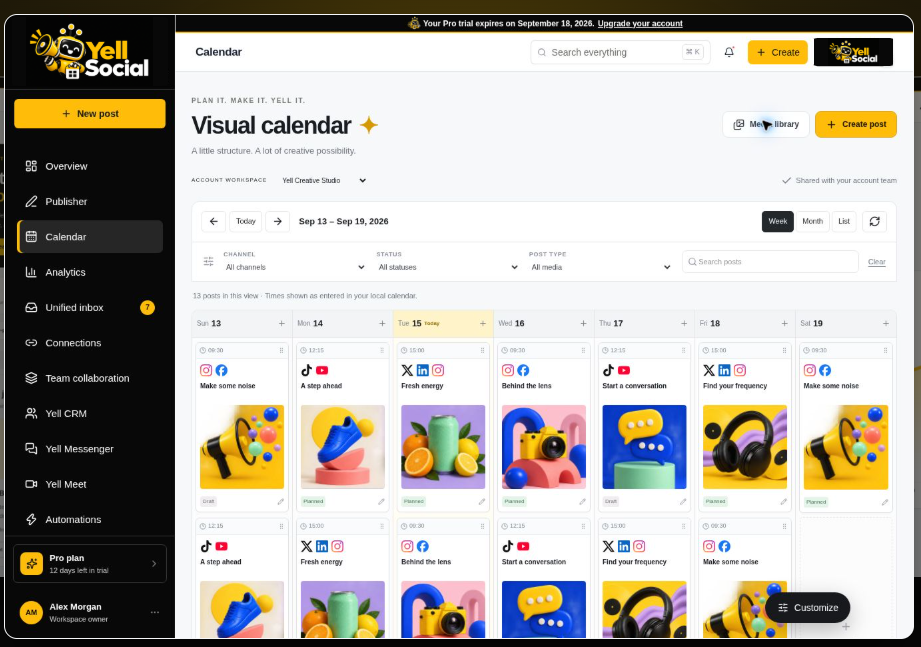Add a post on Thu 17
The width and height of the screenshot is (921, 647).
tap(684, 324)
